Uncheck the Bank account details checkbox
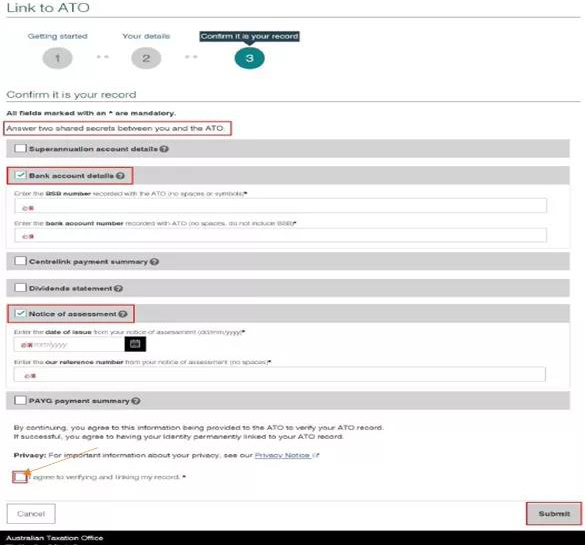585x545 pixels. tap(21, 175)
